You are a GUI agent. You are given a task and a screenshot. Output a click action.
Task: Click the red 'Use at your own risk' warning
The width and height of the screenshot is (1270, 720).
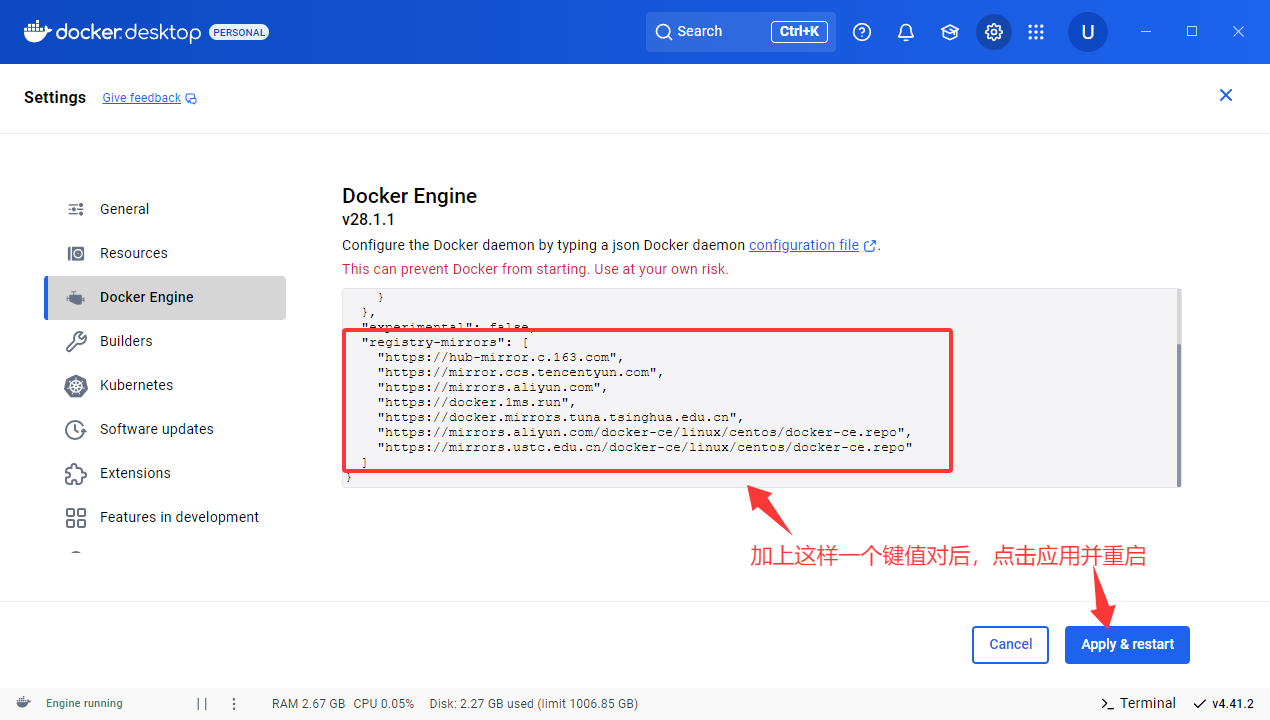point(535,269)
